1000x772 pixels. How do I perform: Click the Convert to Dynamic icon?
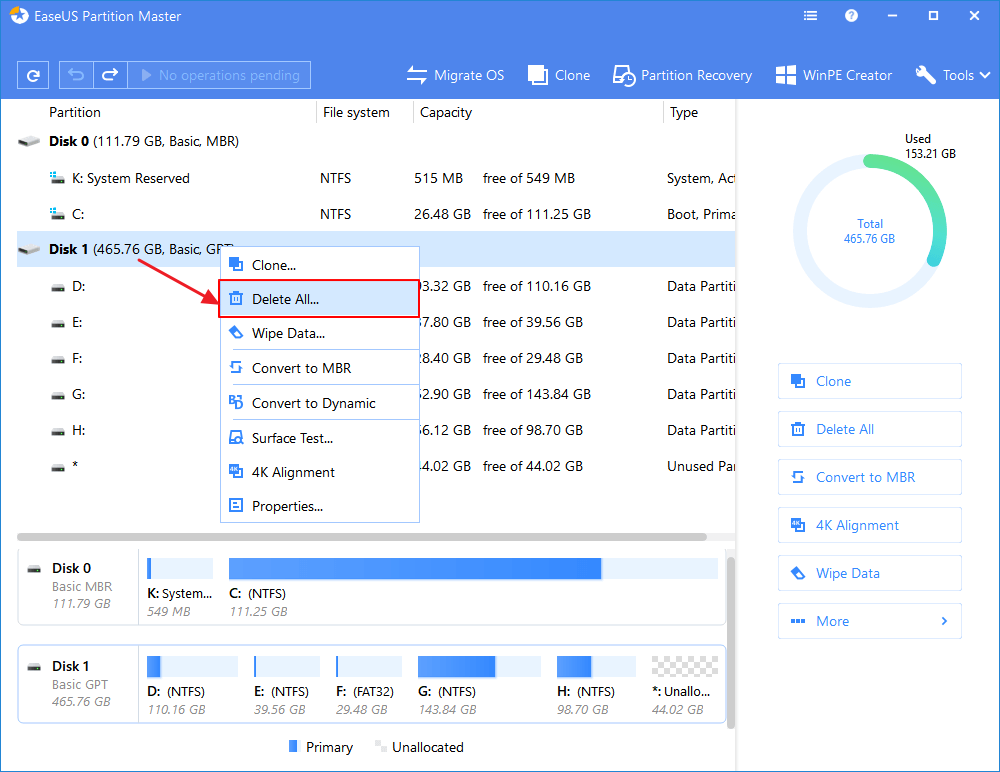coord(236,402)
